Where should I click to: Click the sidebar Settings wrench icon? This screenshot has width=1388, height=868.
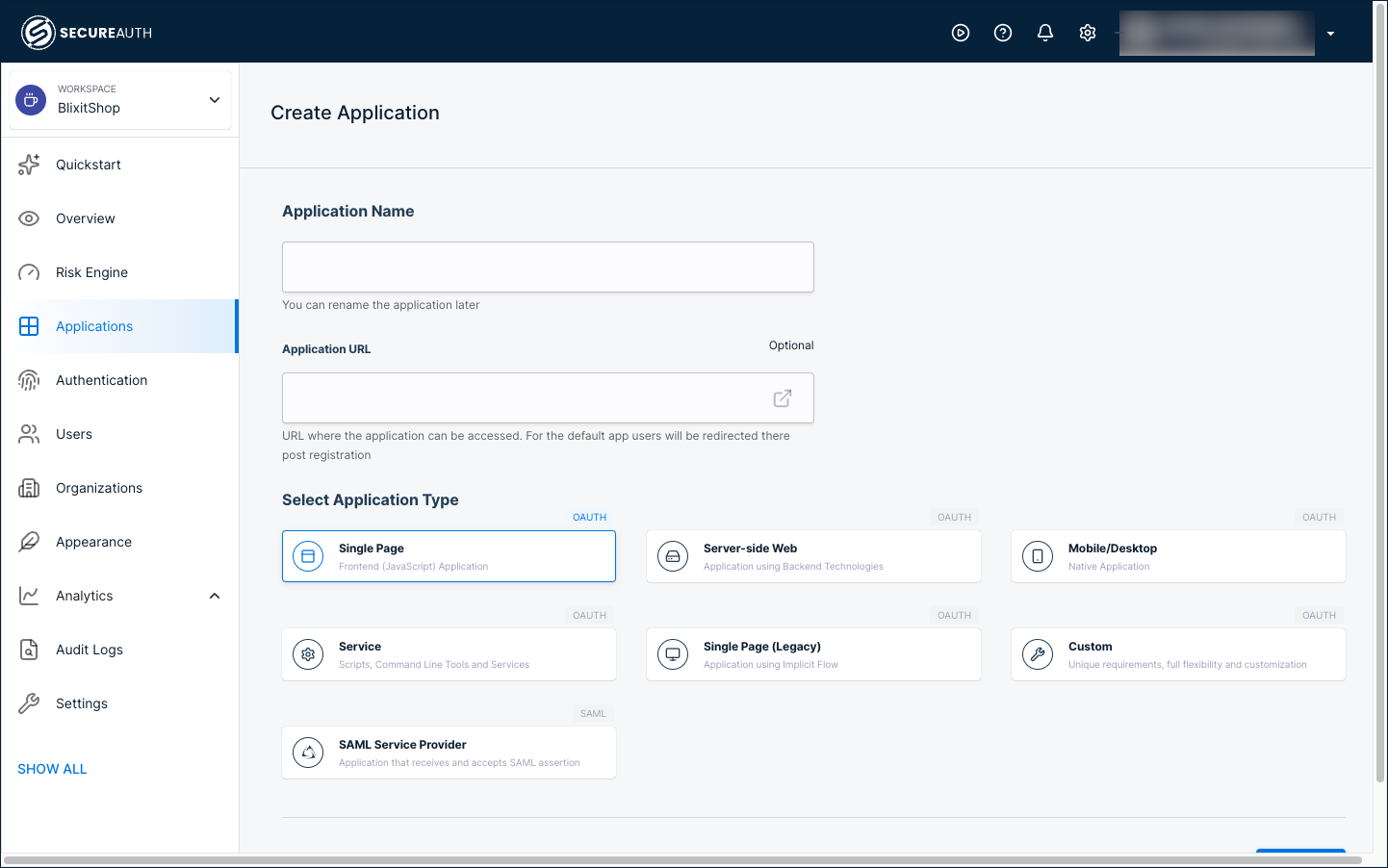[29, 703]
